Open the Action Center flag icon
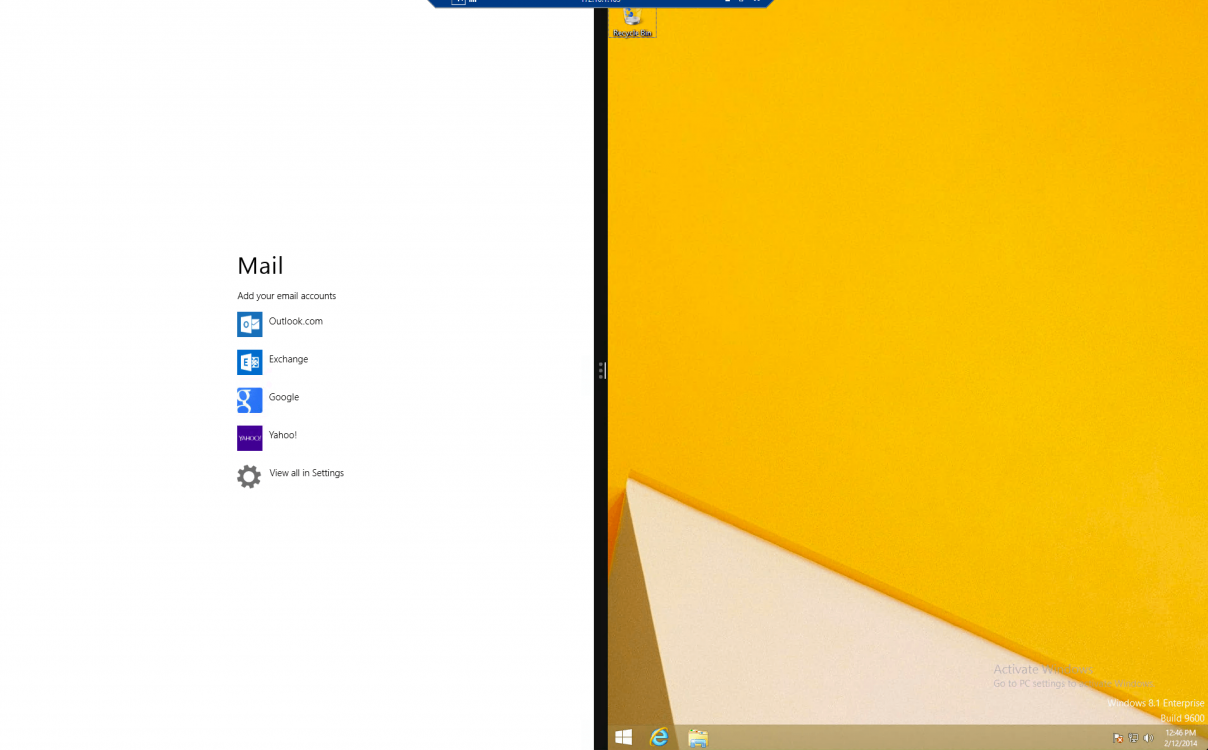This screenshot has width=1208, height=750. click(x=1118, y=738)
